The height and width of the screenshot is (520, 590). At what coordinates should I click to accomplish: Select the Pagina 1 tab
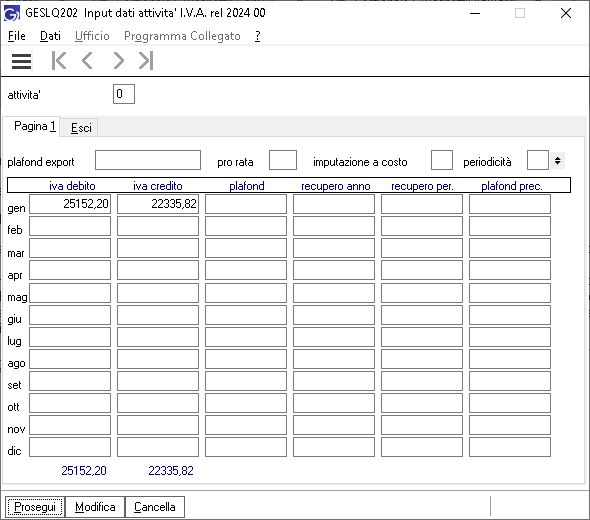[x=35, y=126]
